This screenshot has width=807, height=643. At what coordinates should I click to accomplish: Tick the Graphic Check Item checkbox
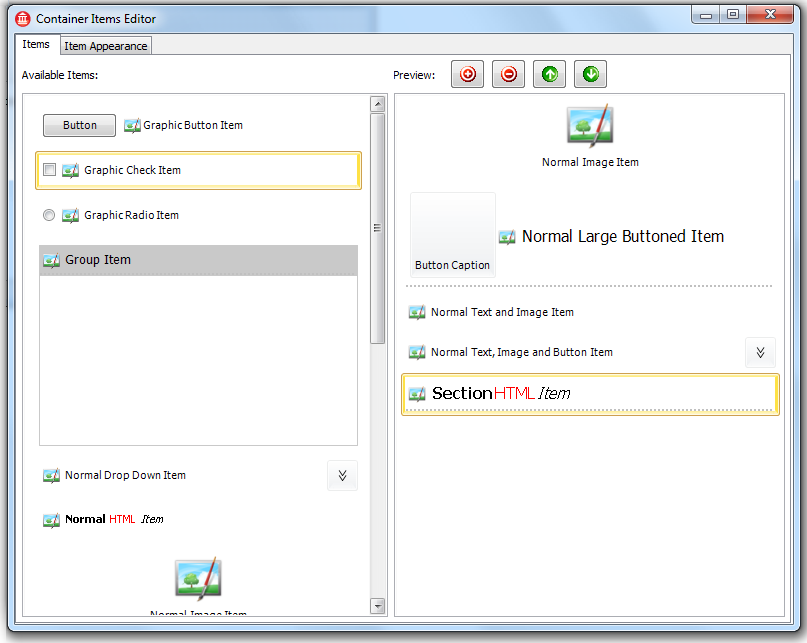pos(49,170)
